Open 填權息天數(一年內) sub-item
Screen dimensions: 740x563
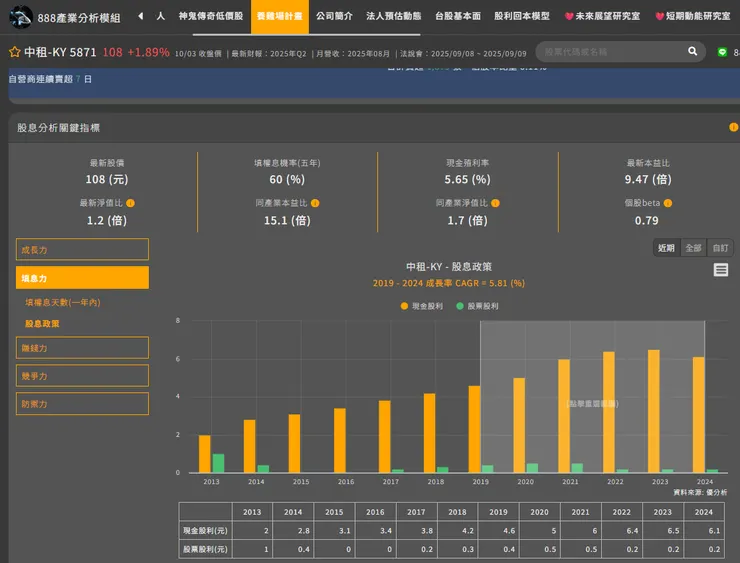pyautogui.click(x=63, y=302)
